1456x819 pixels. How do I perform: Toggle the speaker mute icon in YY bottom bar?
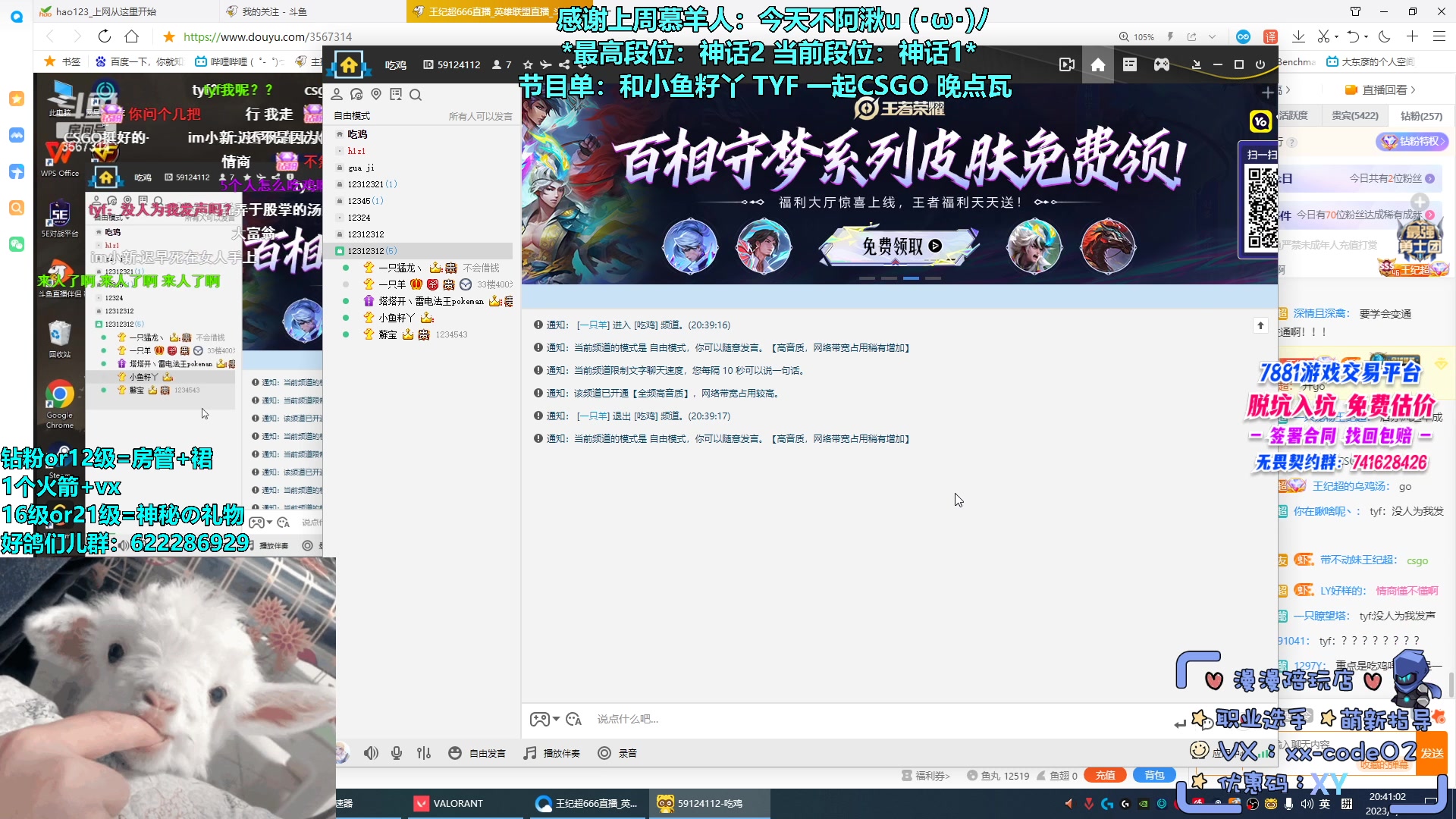(x=371, y=753)
